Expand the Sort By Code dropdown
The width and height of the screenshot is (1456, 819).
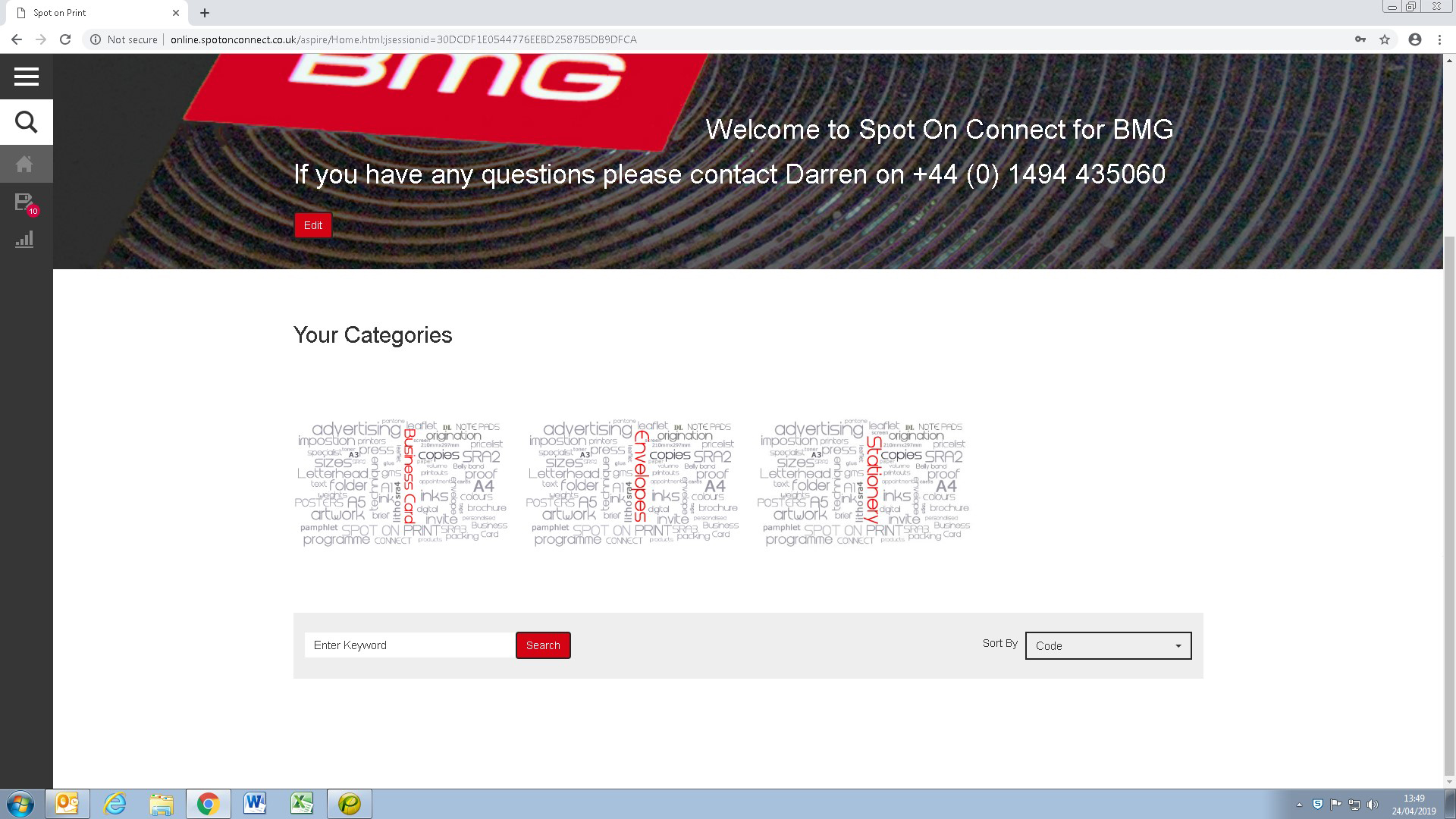pos(1108,646)
